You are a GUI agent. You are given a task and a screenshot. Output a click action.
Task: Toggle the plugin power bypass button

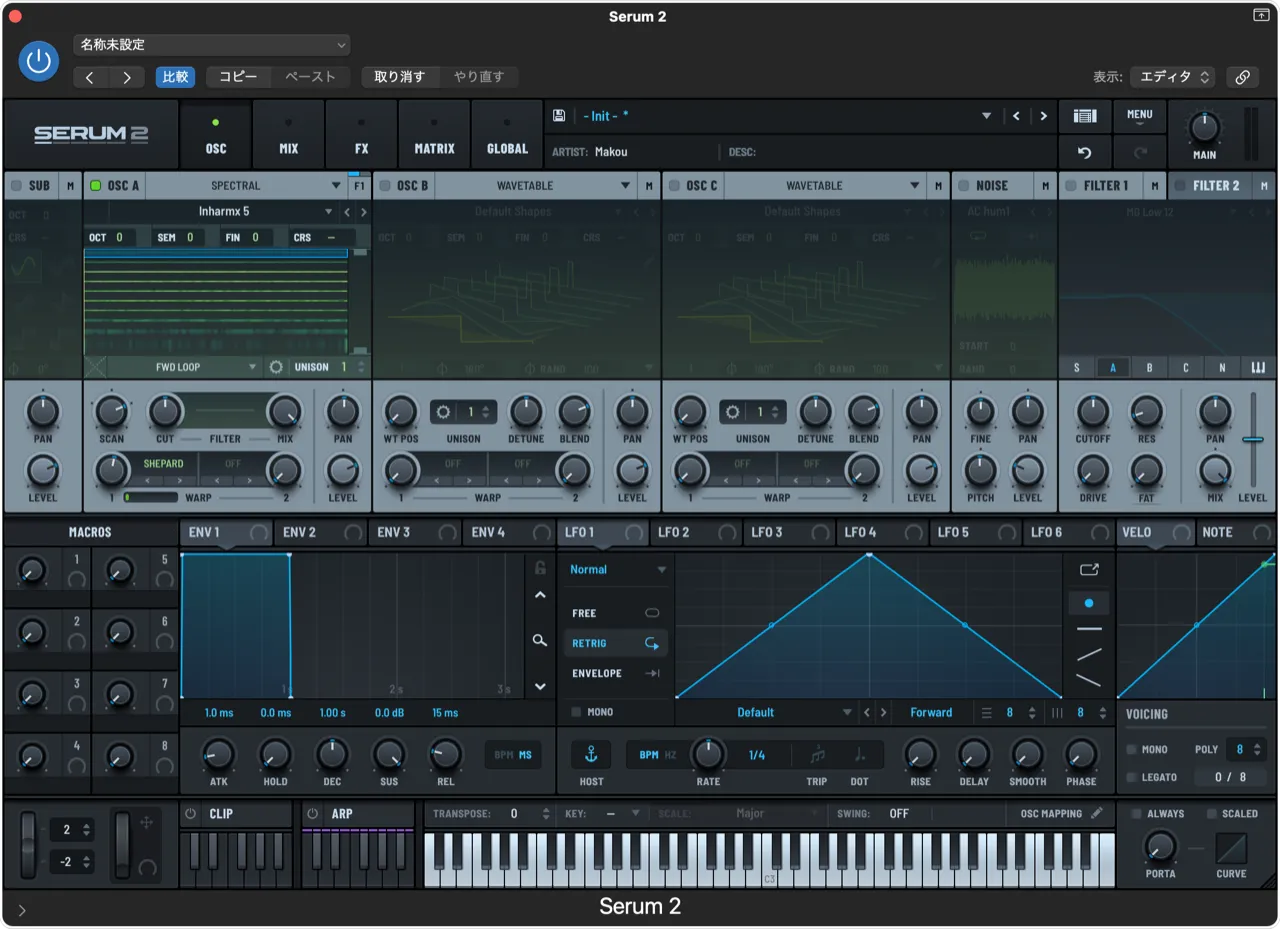[x=38, y=62]
